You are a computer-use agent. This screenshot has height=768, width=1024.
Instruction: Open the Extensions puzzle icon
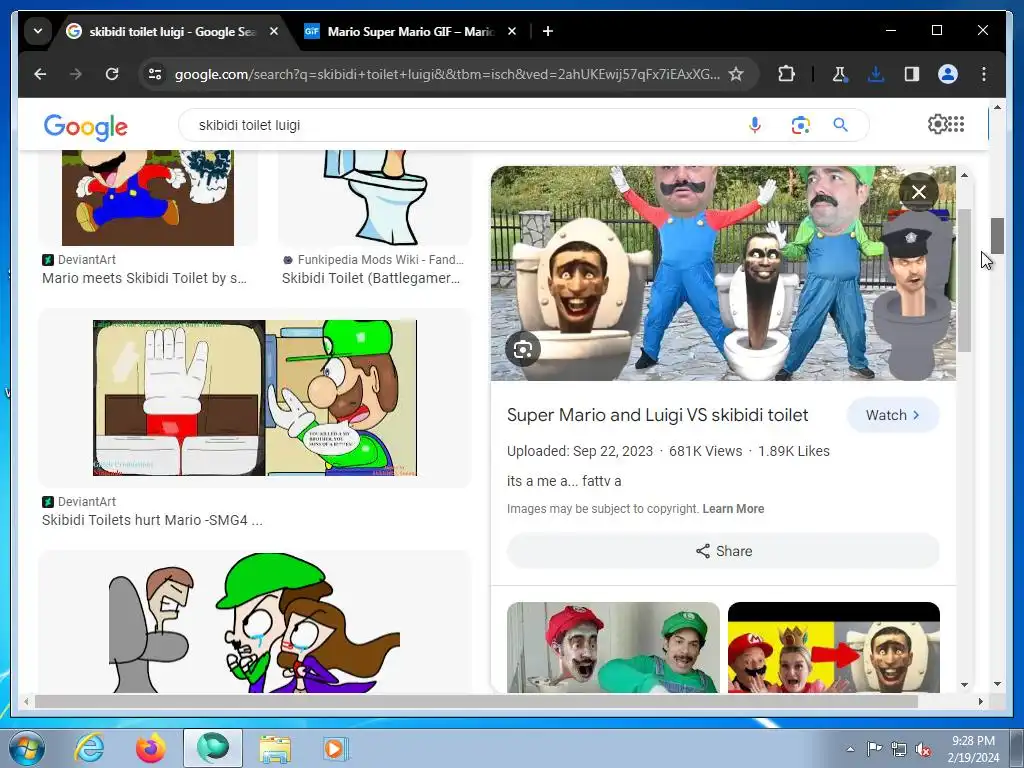786,74
